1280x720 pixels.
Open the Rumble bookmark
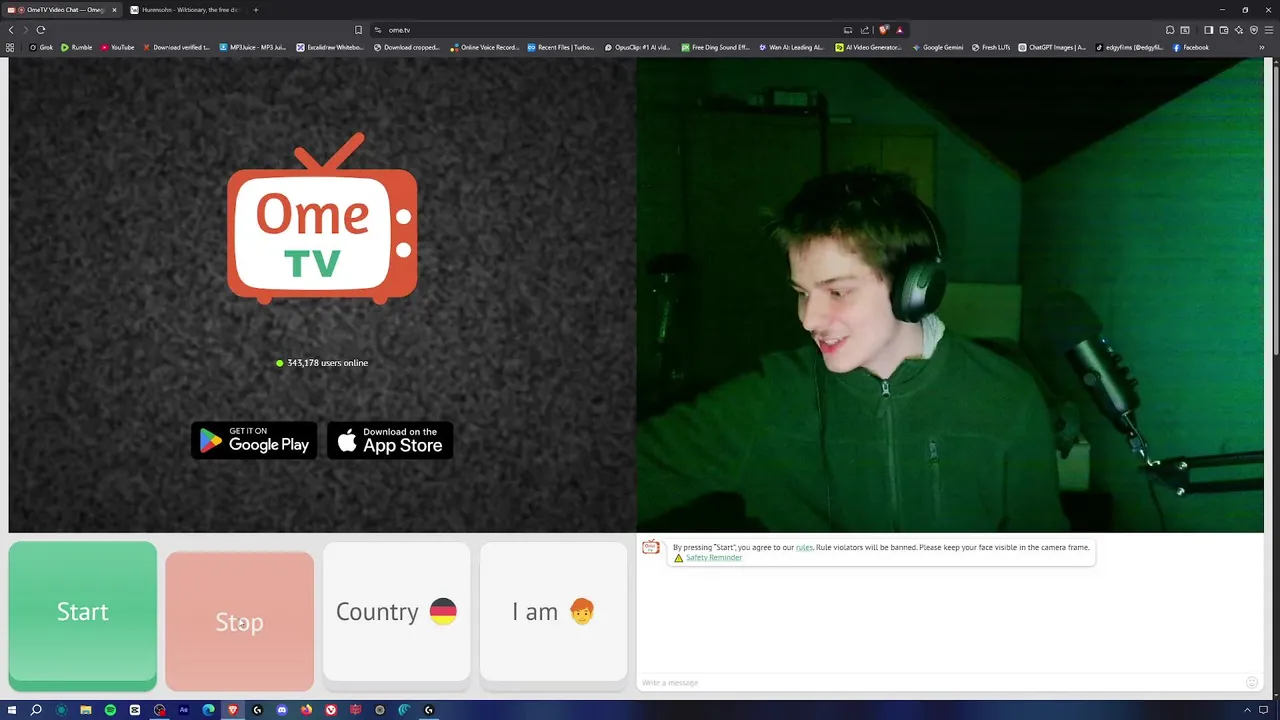pyautogui.click(x=77, y=47)
